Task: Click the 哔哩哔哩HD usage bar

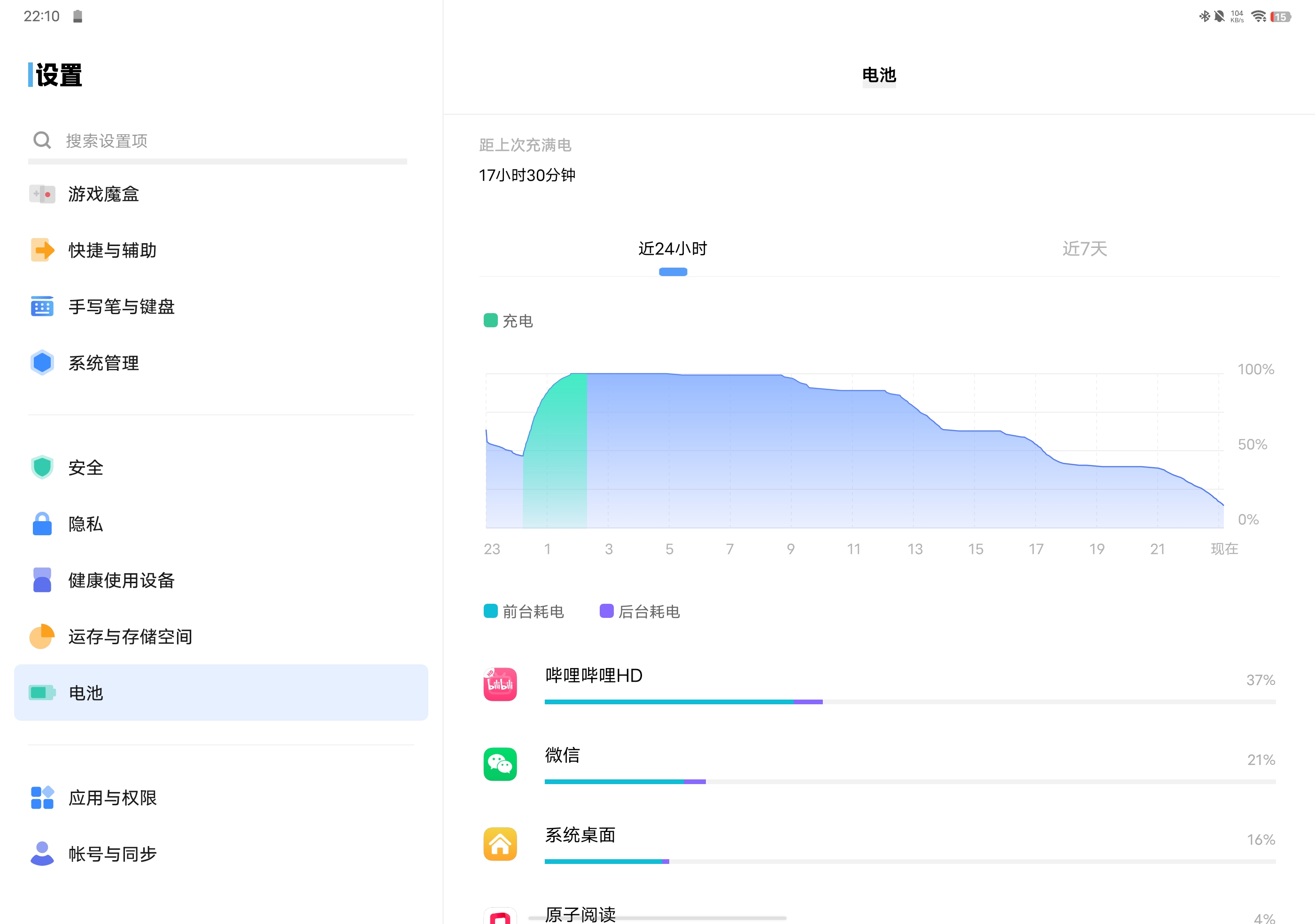Action: click(910, 702)
